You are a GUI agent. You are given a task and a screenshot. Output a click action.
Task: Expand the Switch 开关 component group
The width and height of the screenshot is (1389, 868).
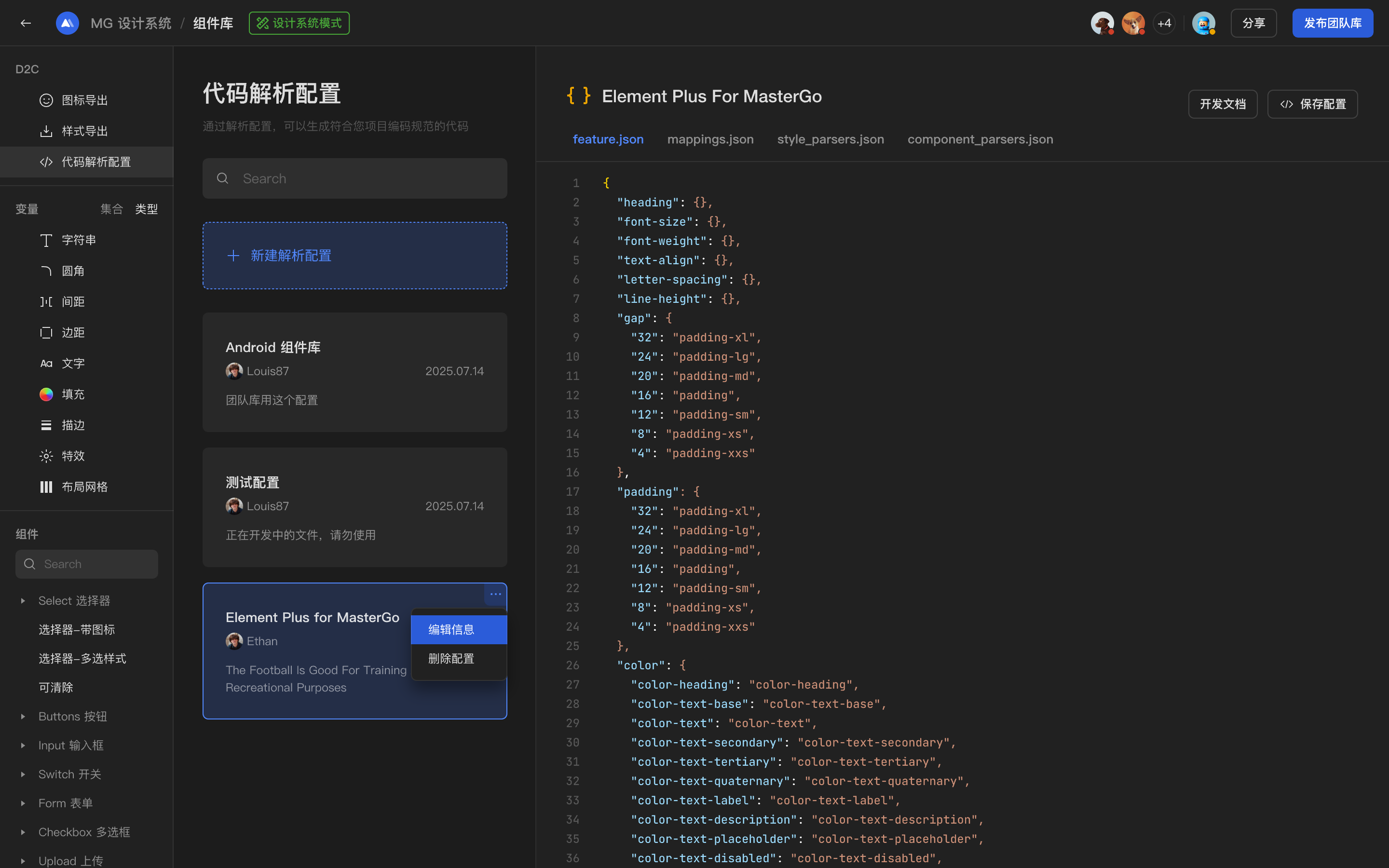23,774
